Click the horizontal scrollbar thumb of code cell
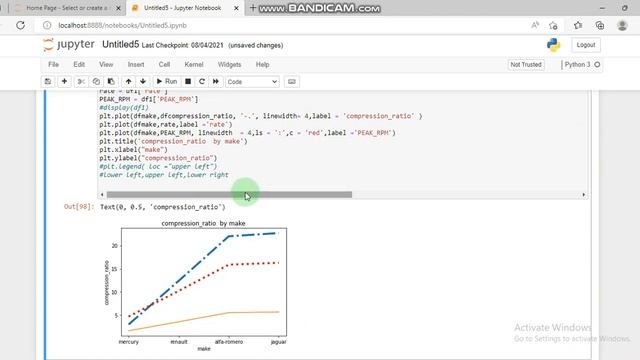The height and width of the screenshot is (360, 640). click(x=229, y=195)
